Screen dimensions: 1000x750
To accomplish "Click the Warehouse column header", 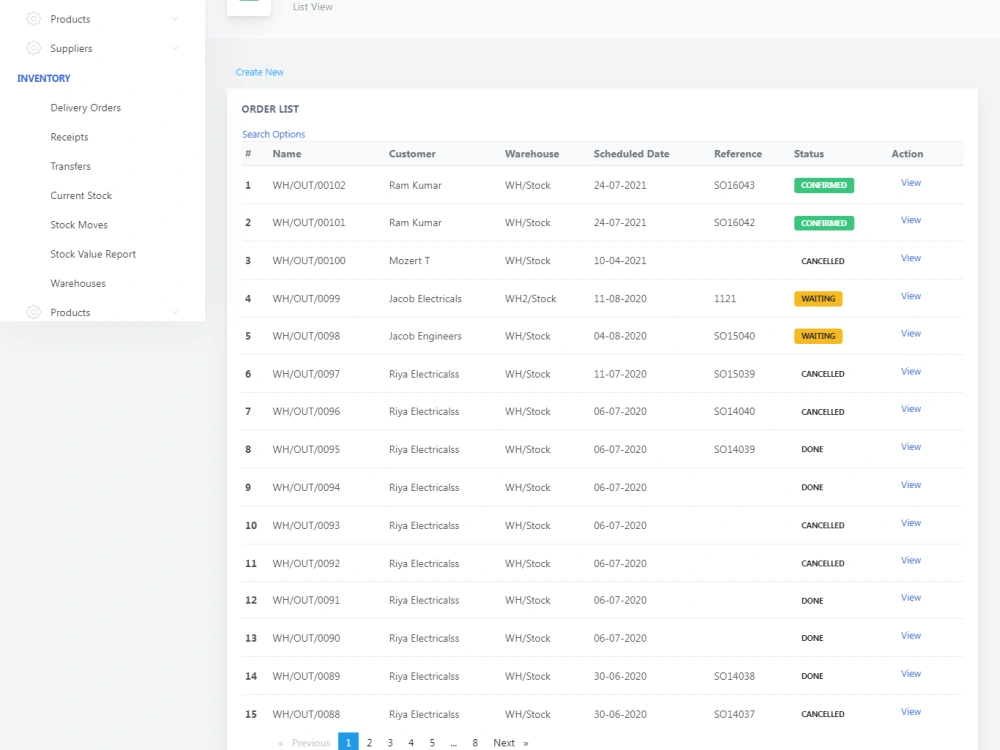I will (x=532, y=154).
